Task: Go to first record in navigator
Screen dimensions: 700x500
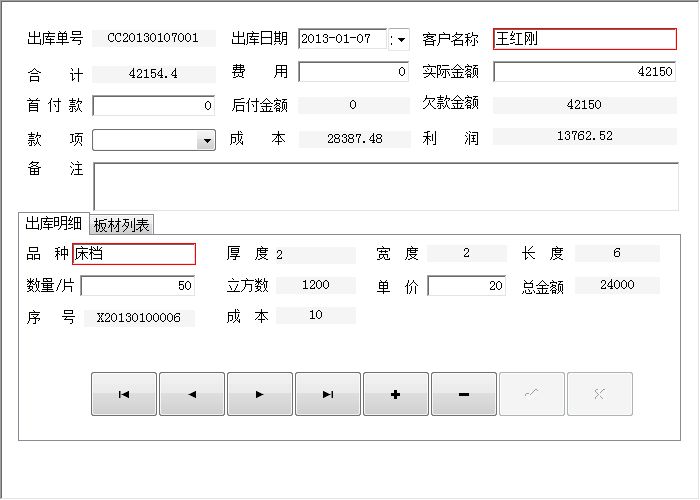Action: point(124,394)
